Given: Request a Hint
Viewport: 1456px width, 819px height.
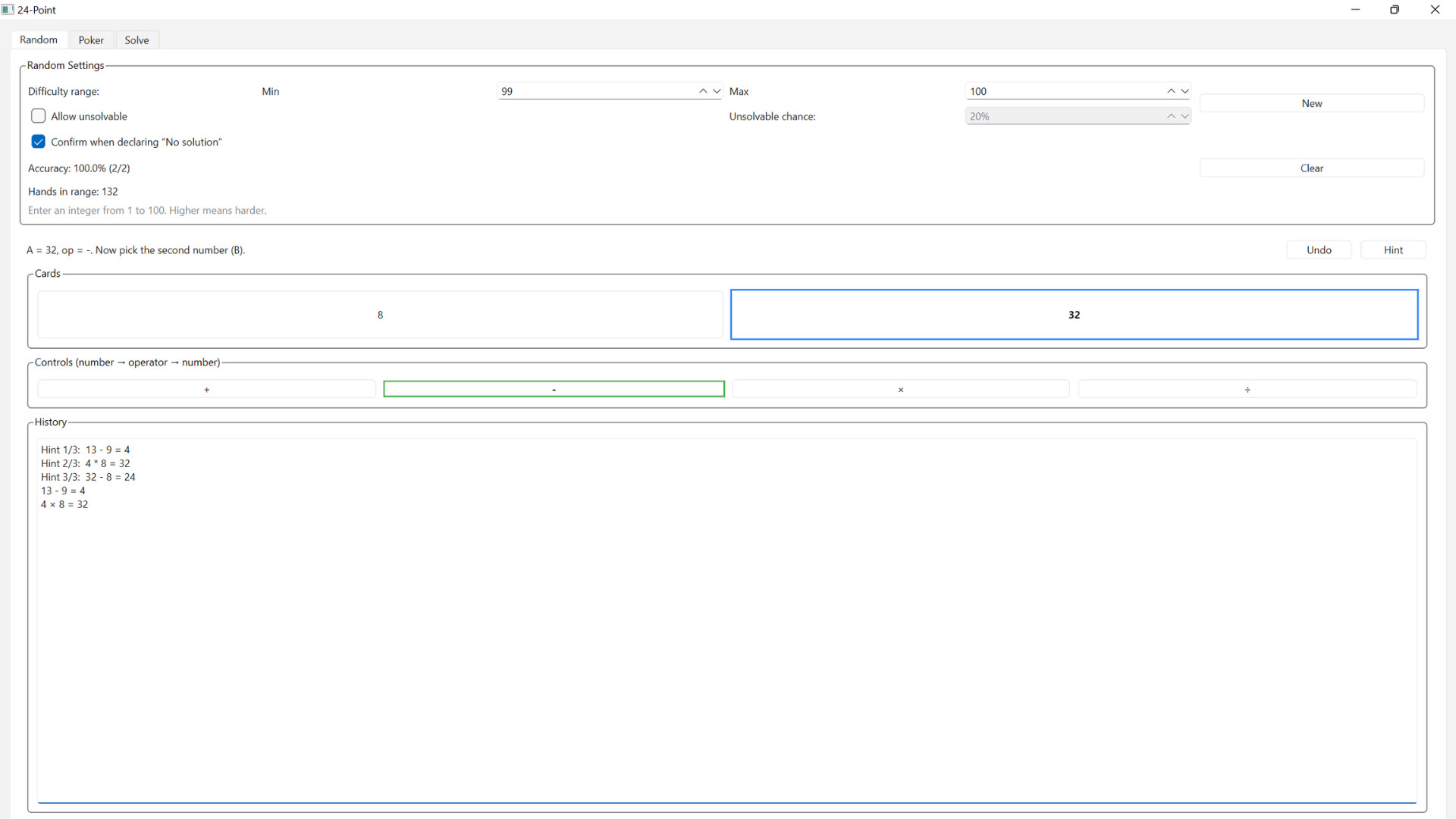Looking at the screenshot, I should (1393, 250).
